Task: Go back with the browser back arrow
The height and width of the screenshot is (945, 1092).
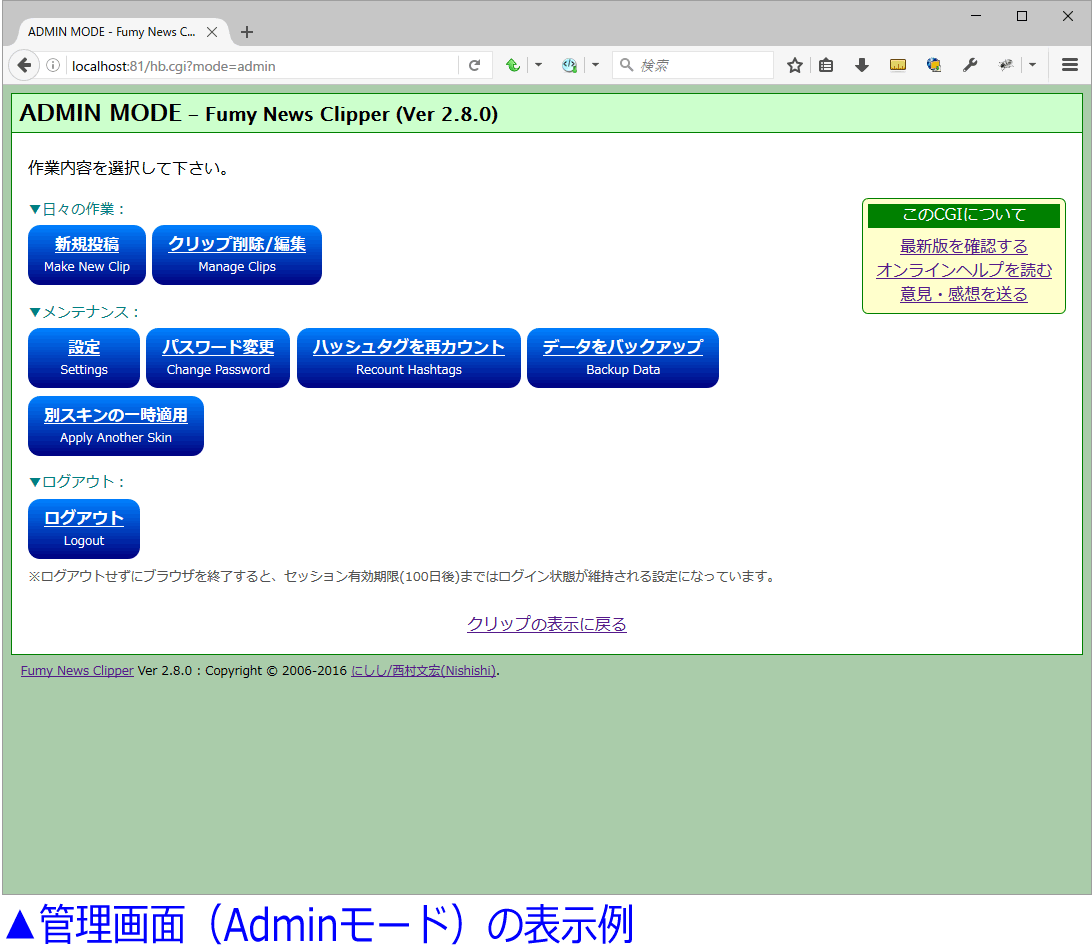Action: [24, 65]
